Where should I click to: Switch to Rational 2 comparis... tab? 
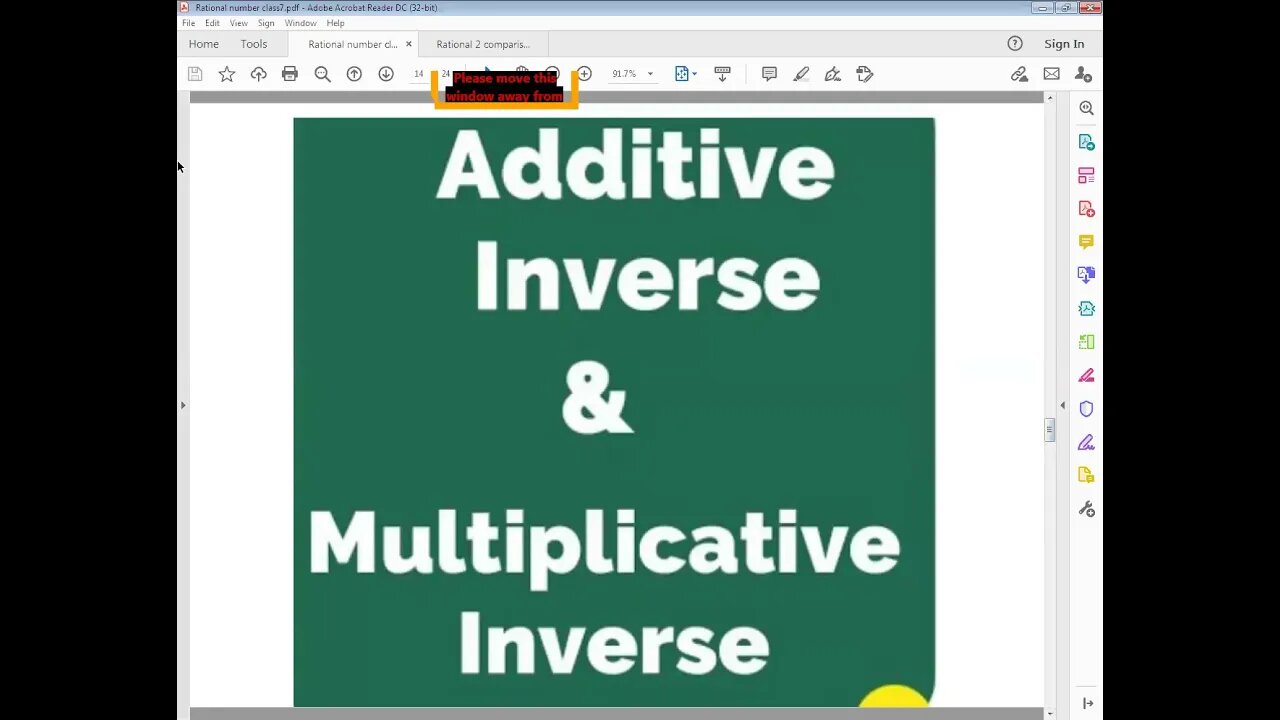483,44
